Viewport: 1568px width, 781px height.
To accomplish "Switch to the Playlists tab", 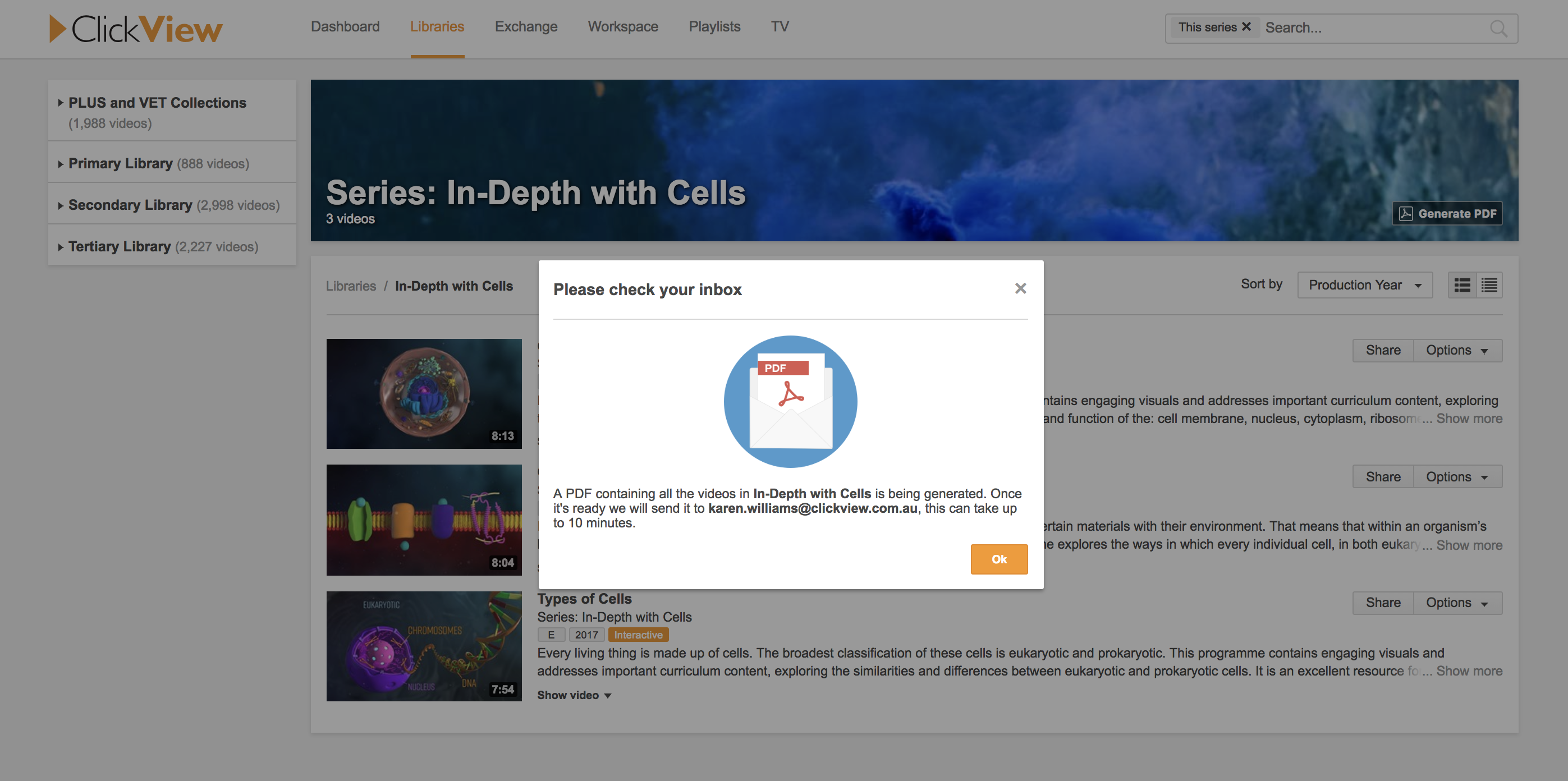I will pyautogui.click(x=714, y=26).
